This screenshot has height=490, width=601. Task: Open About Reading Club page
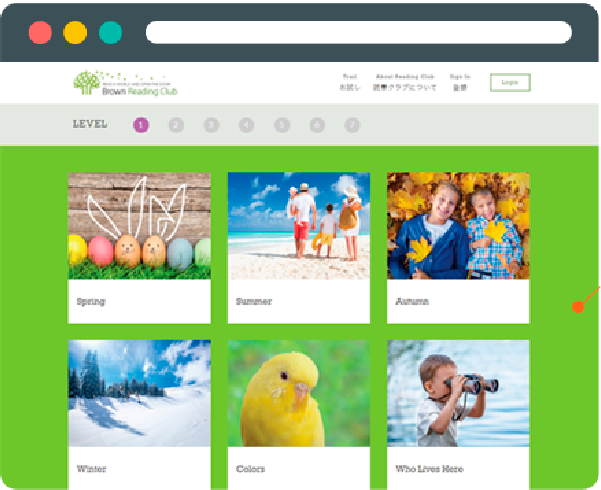[x=404, y=82]
